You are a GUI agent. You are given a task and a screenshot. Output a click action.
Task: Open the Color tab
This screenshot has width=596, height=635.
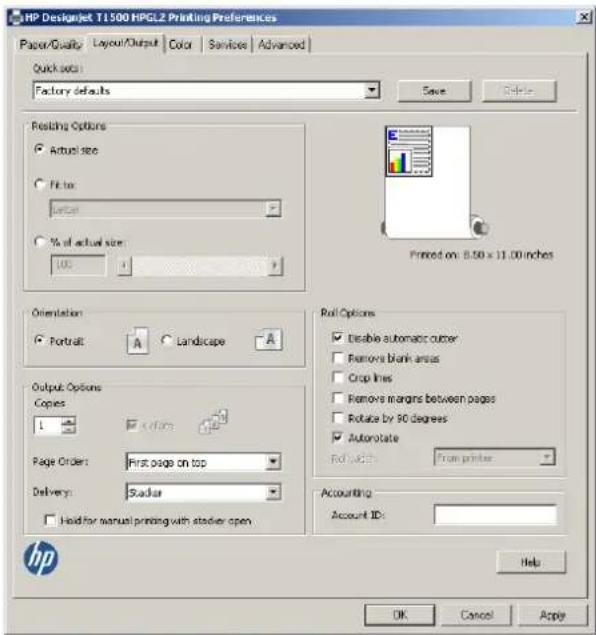pyautogui.click(x=181, y=45)
